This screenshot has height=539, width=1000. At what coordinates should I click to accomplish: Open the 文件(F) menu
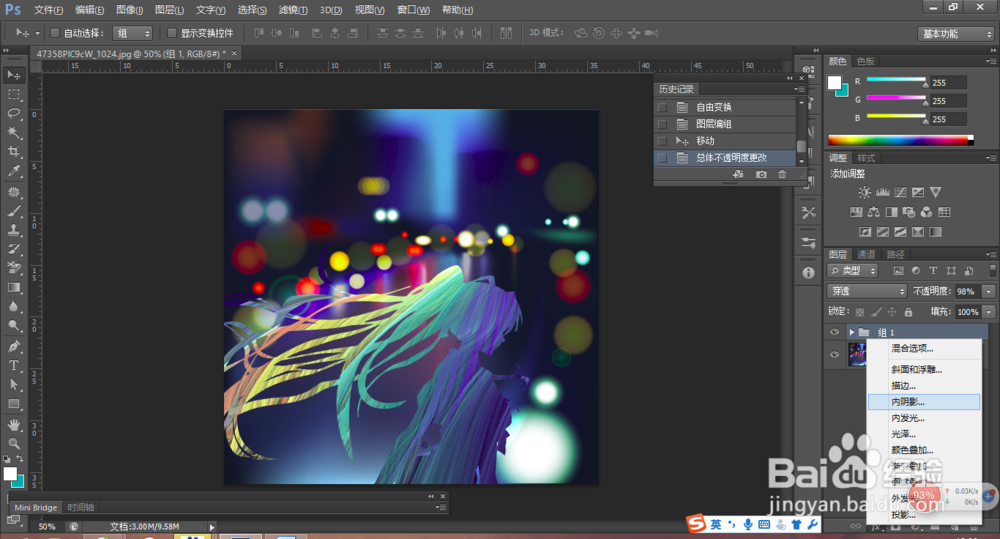(x=48, y=10)
